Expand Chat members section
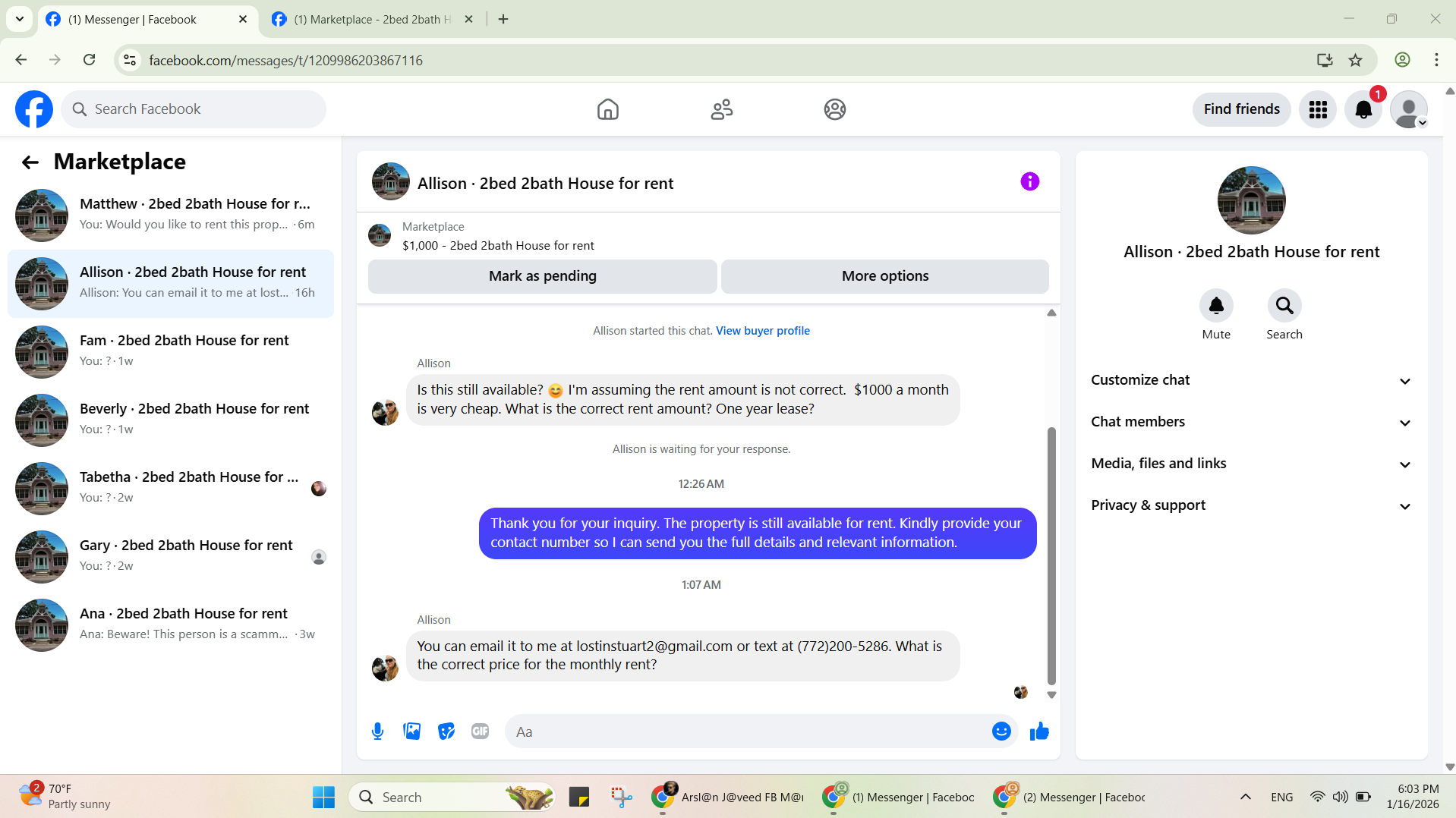Image resolution: width=1456 pixels, height=818 pixels. coord(1251,422)
